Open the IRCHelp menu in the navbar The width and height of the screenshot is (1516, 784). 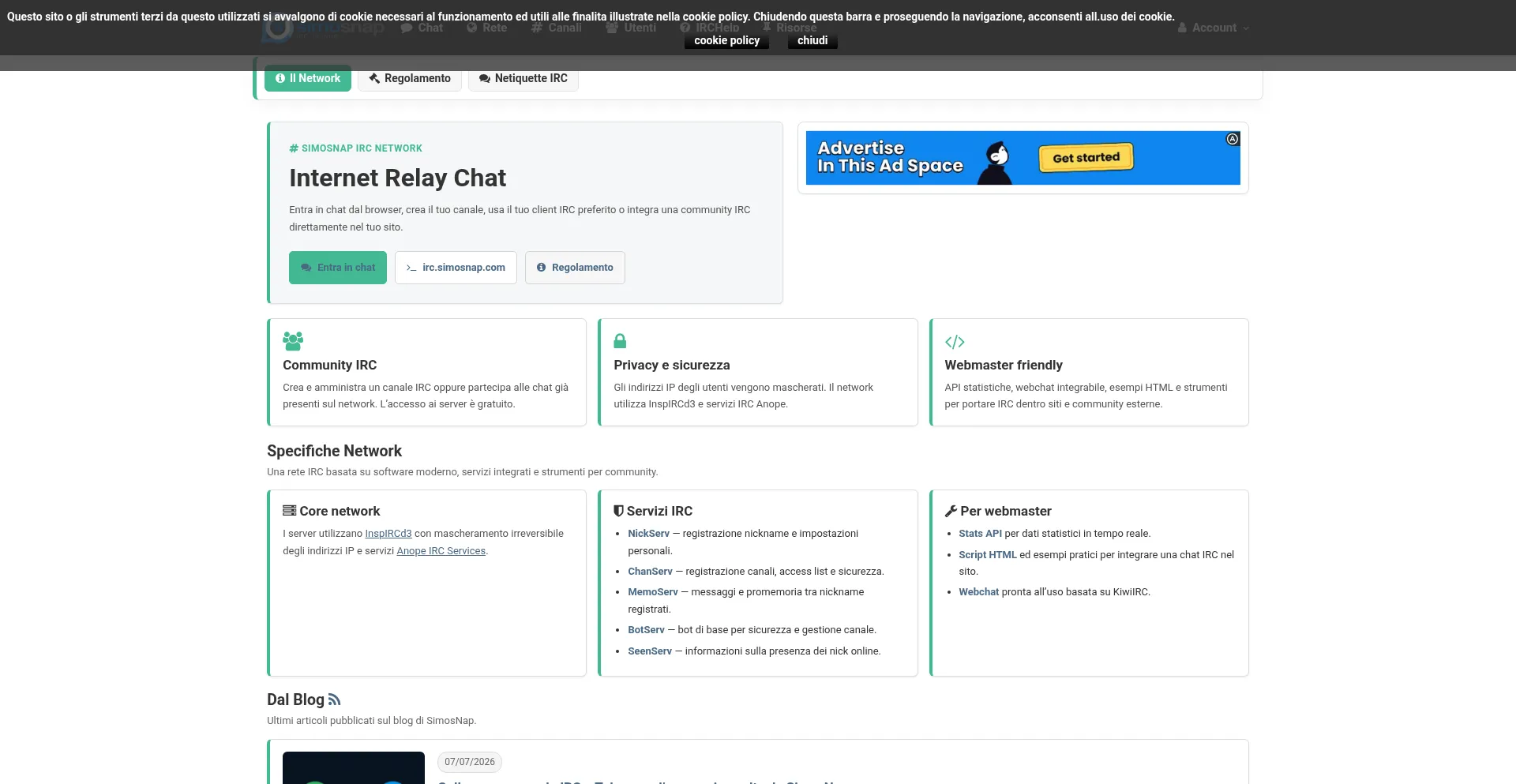(710, 28)
